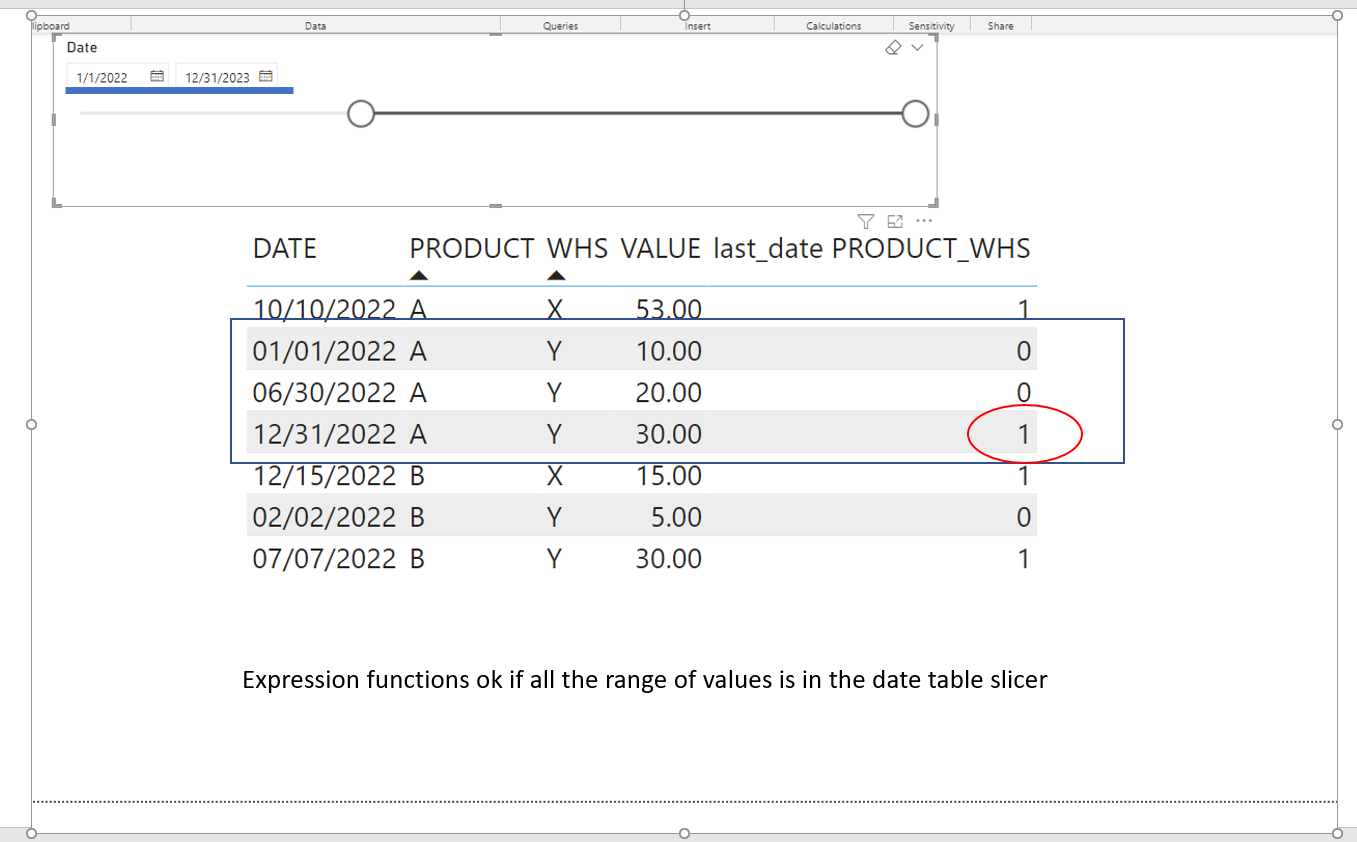1357x842 pixels.
Task: Select the 12/15/2022 date cell
Action: (325, 475)
